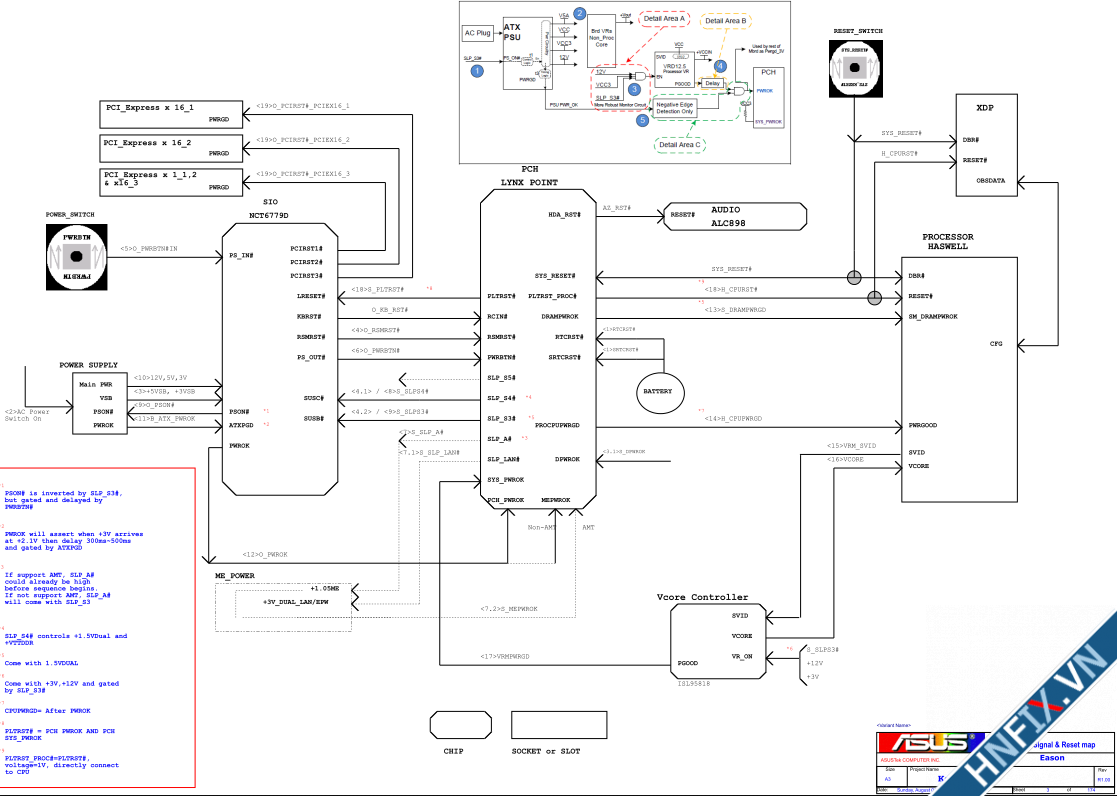Click blue numbered circle 1 near SLP_S3#
This screenshot has height=796, width=1117.
click(477, 71)
